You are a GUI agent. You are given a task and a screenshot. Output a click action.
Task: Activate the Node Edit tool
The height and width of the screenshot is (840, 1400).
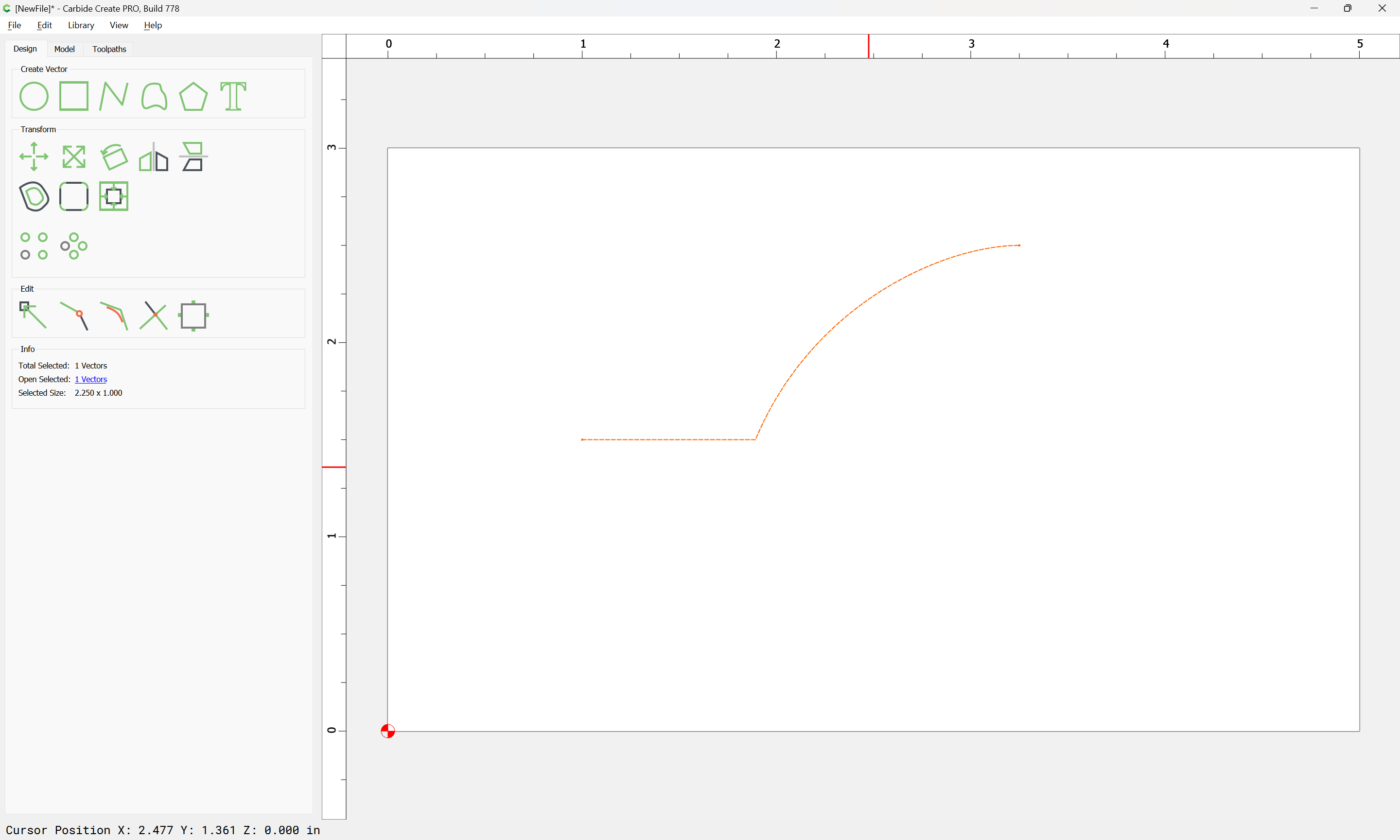tap(33, 315)
